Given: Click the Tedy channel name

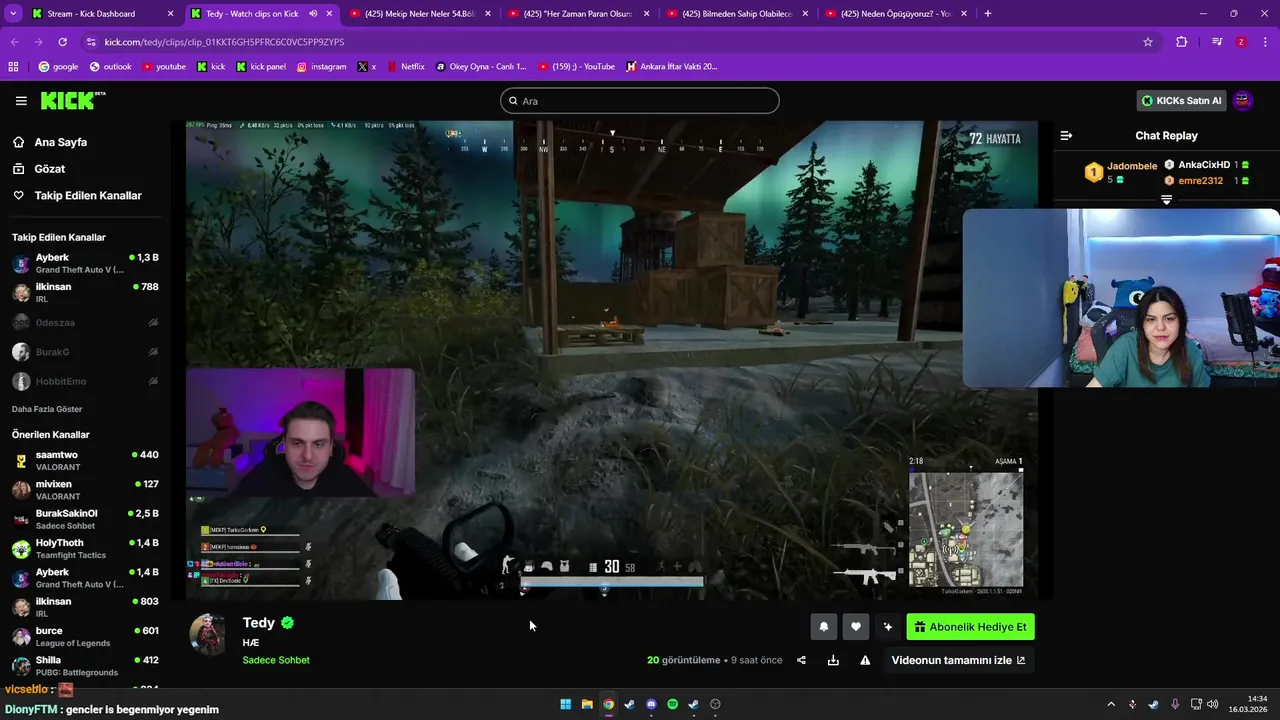Looking at the screenshot, I should click(x=259, y=623).
